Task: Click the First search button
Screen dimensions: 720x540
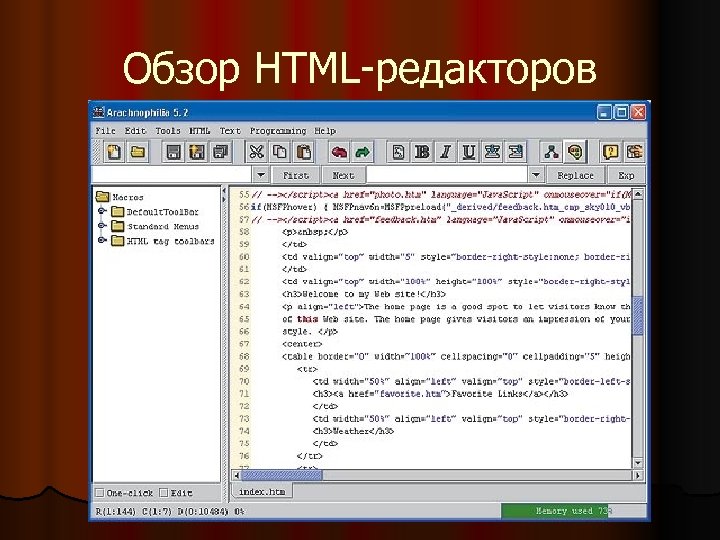Action: pos(296,175)
